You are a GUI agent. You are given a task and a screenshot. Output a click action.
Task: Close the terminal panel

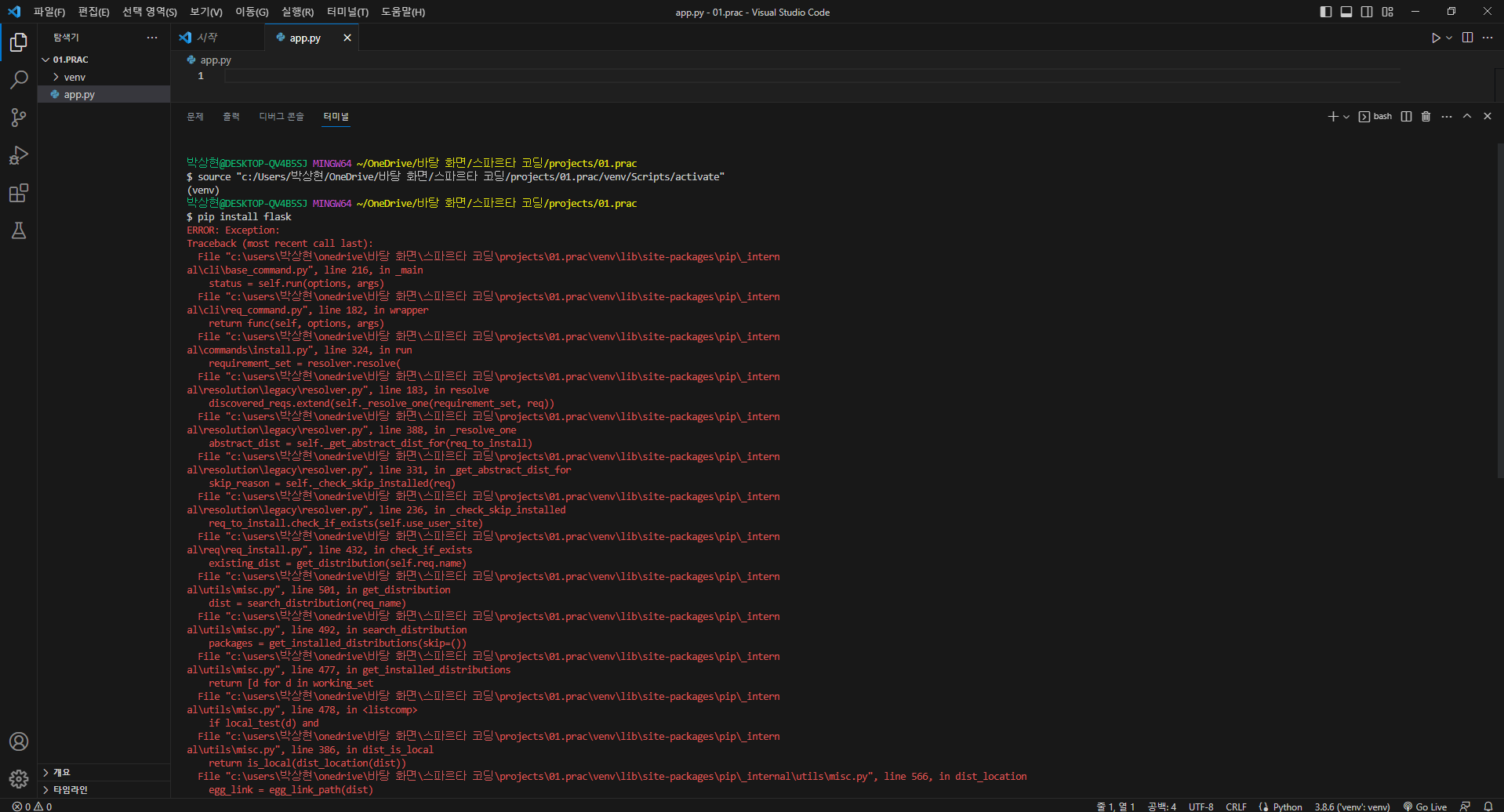click(1488, 116)
